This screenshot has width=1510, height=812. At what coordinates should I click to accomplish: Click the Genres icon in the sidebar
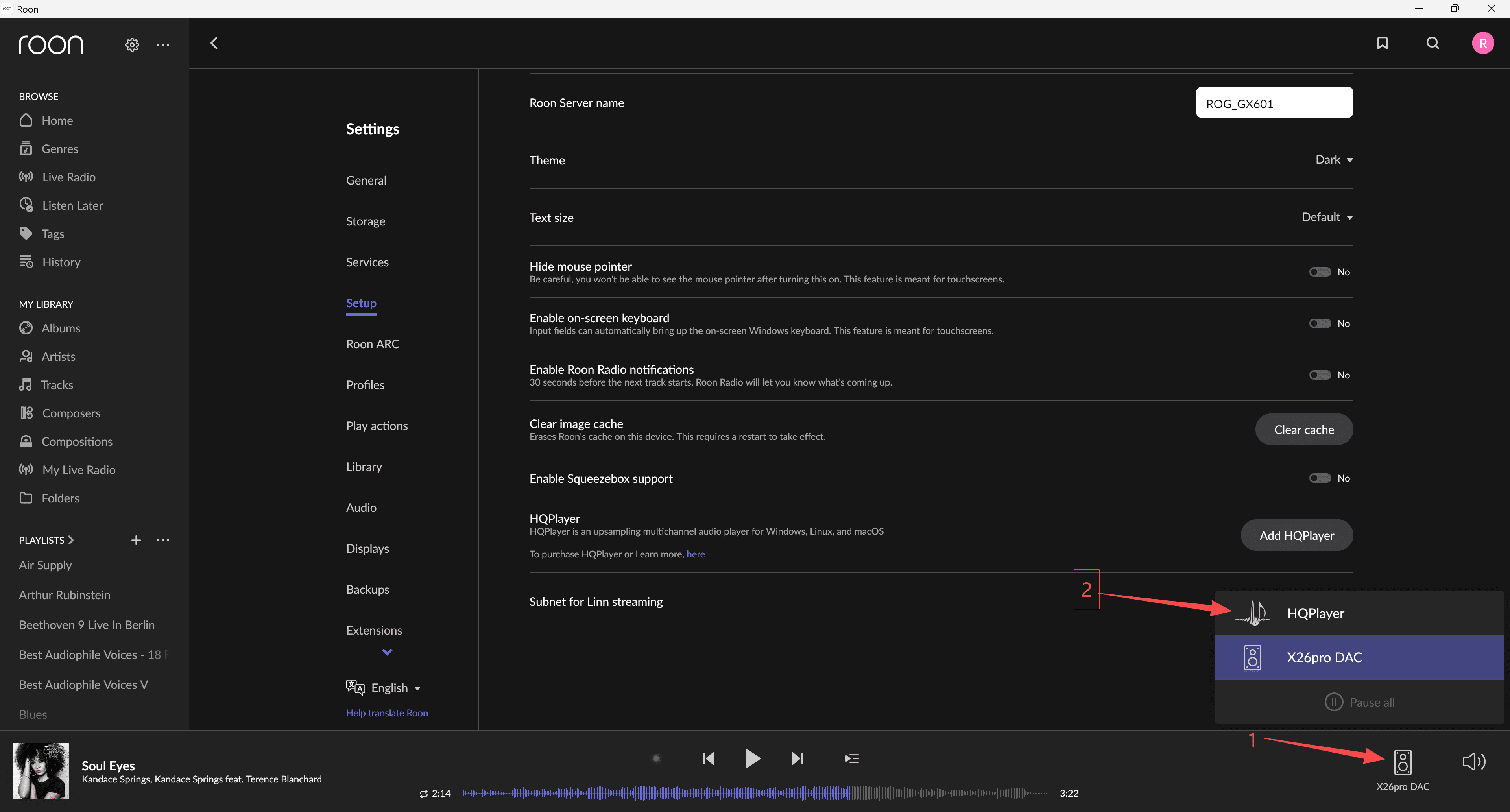pyautogui.click(x=26, y=148)
